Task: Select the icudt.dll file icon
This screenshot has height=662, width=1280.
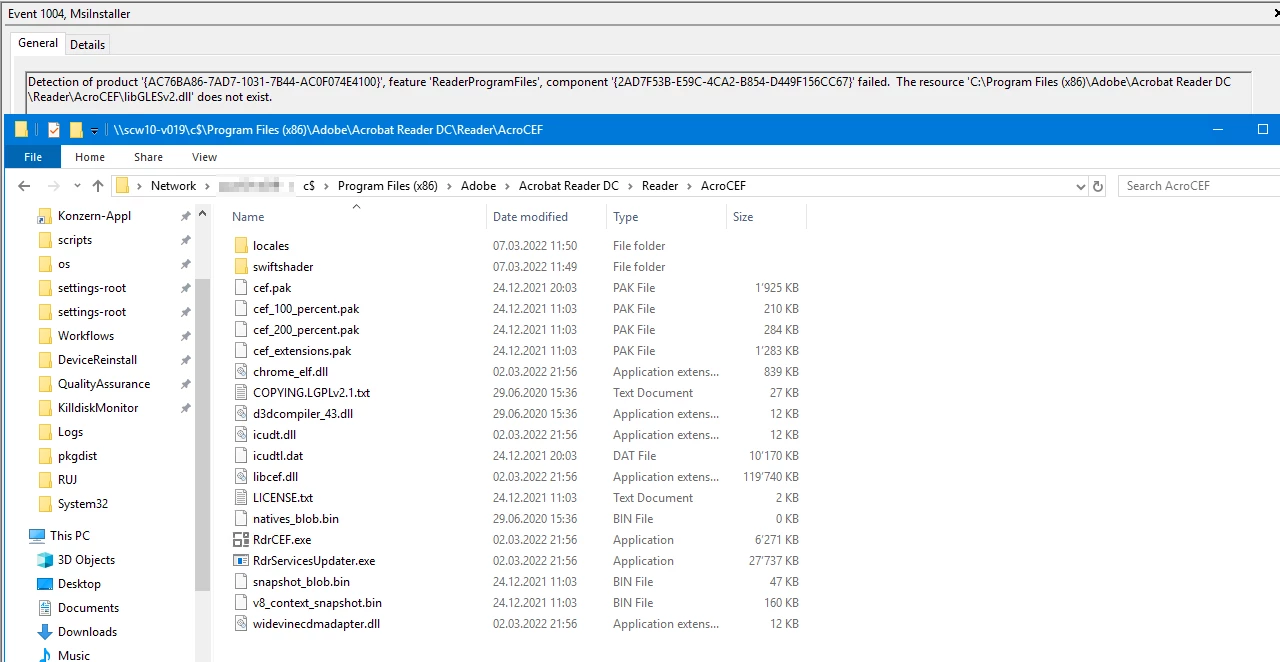Action: (240, 435)
